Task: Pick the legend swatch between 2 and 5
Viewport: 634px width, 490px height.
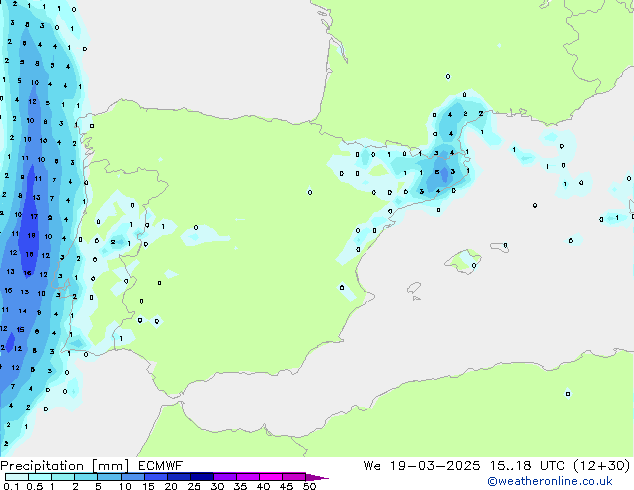Action: (x=86, y=477)
